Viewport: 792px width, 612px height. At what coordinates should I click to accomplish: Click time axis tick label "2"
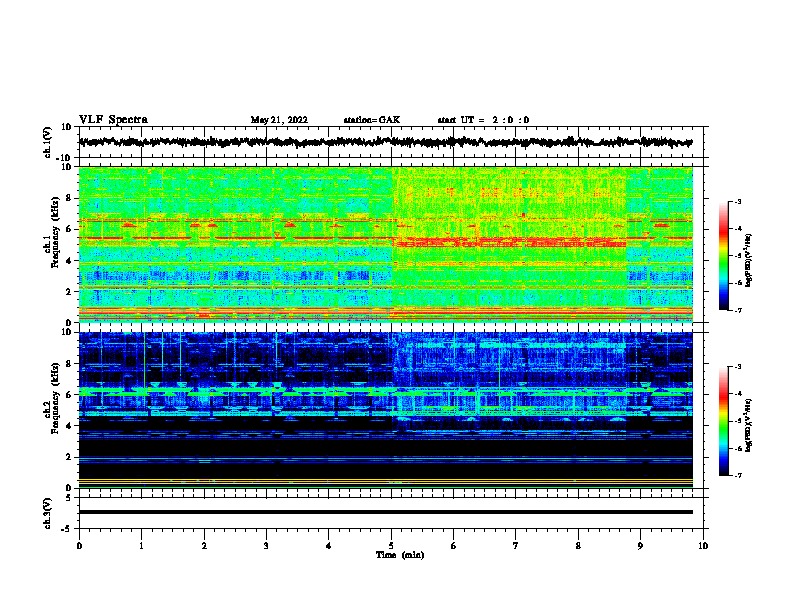[204, 546]
